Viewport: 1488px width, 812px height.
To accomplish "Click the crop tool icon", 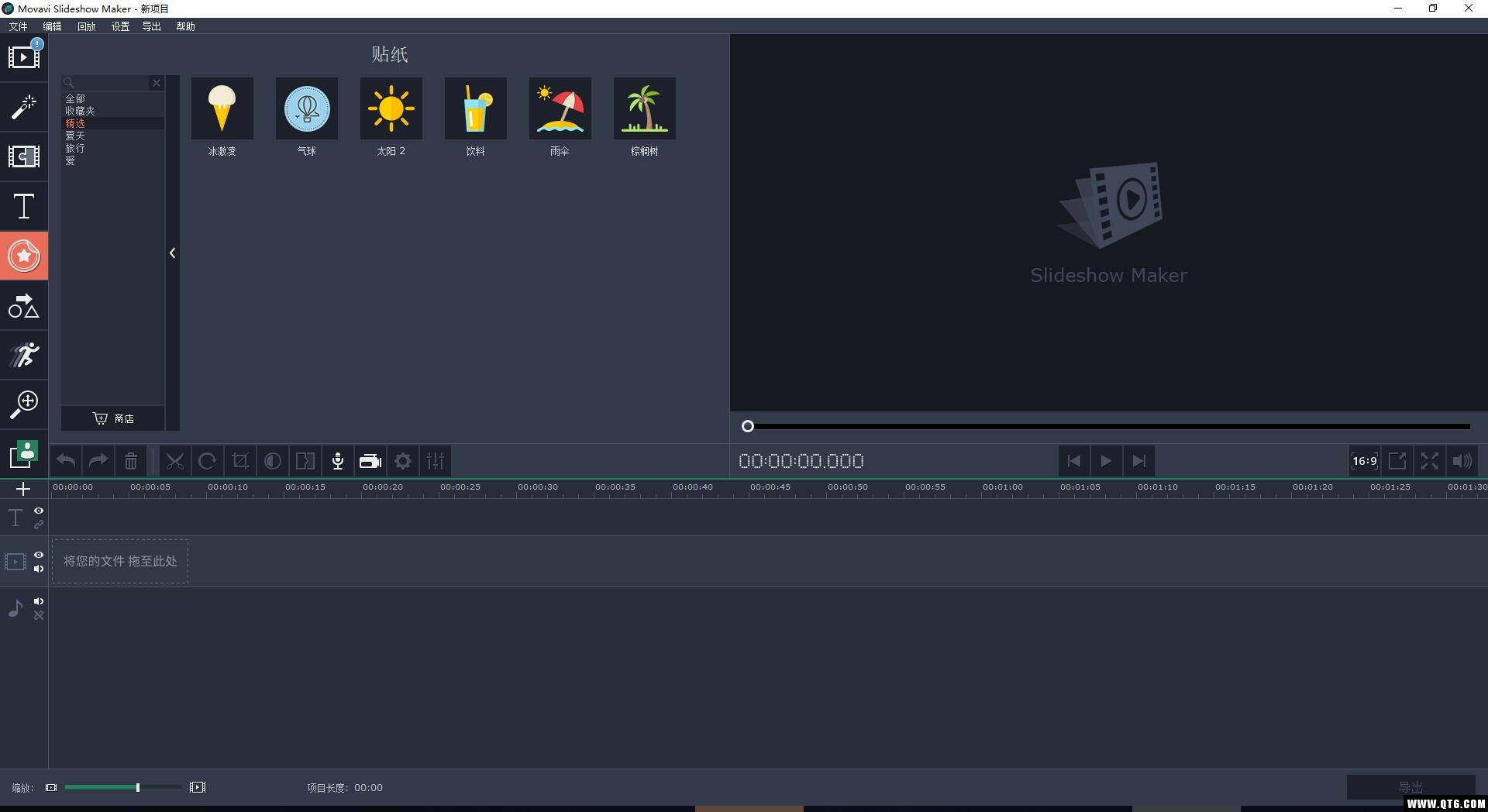I will pos(240,461).
